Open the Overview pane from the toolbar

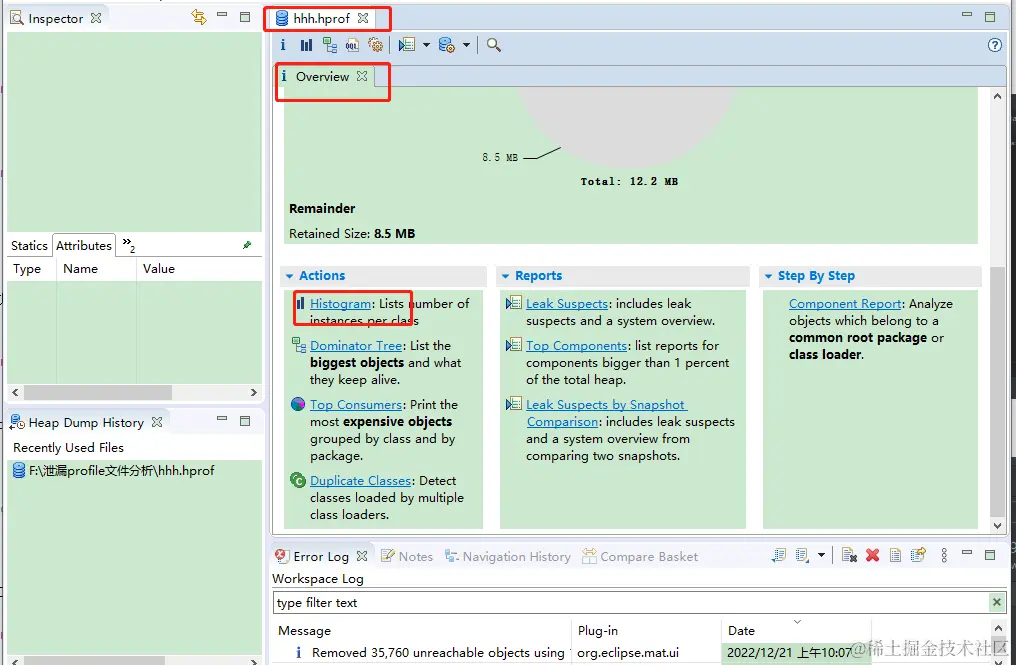(283, 45)
